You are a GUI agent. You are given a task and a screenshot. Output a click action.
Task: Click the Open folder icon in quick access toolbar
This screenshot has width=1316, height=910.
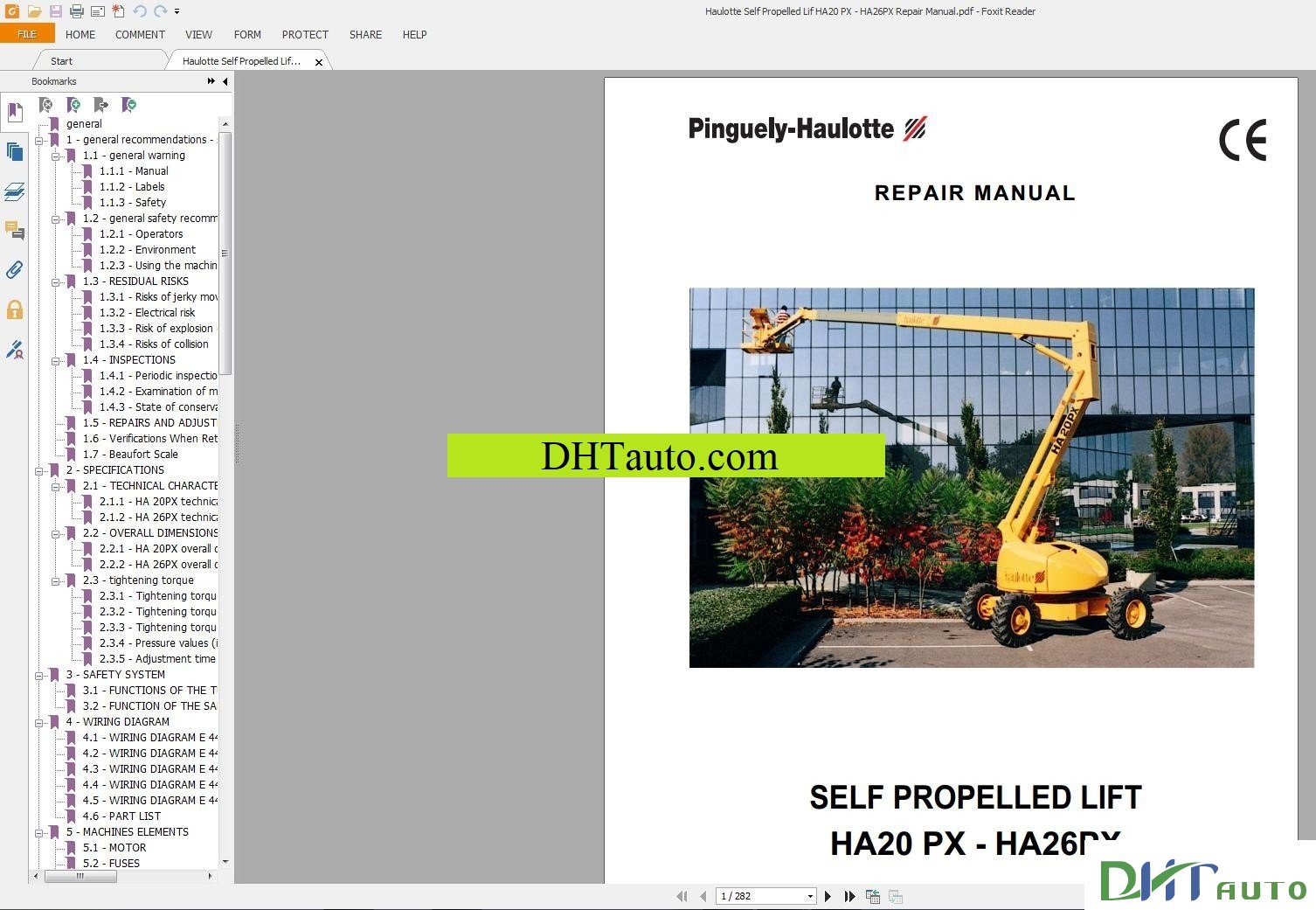[33, 11]
